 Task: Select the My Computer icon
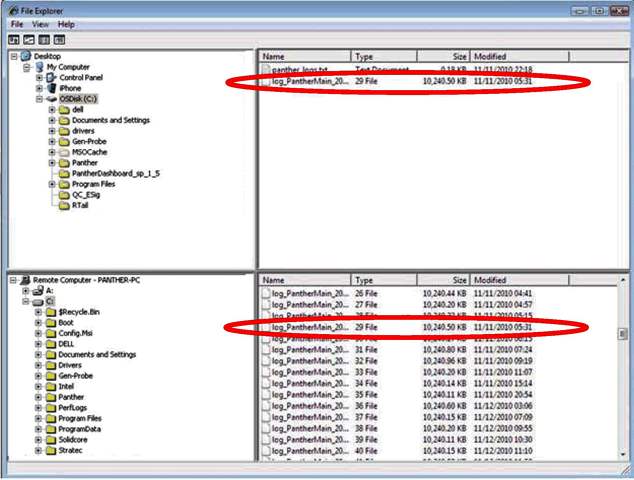[x=39, y=67]
